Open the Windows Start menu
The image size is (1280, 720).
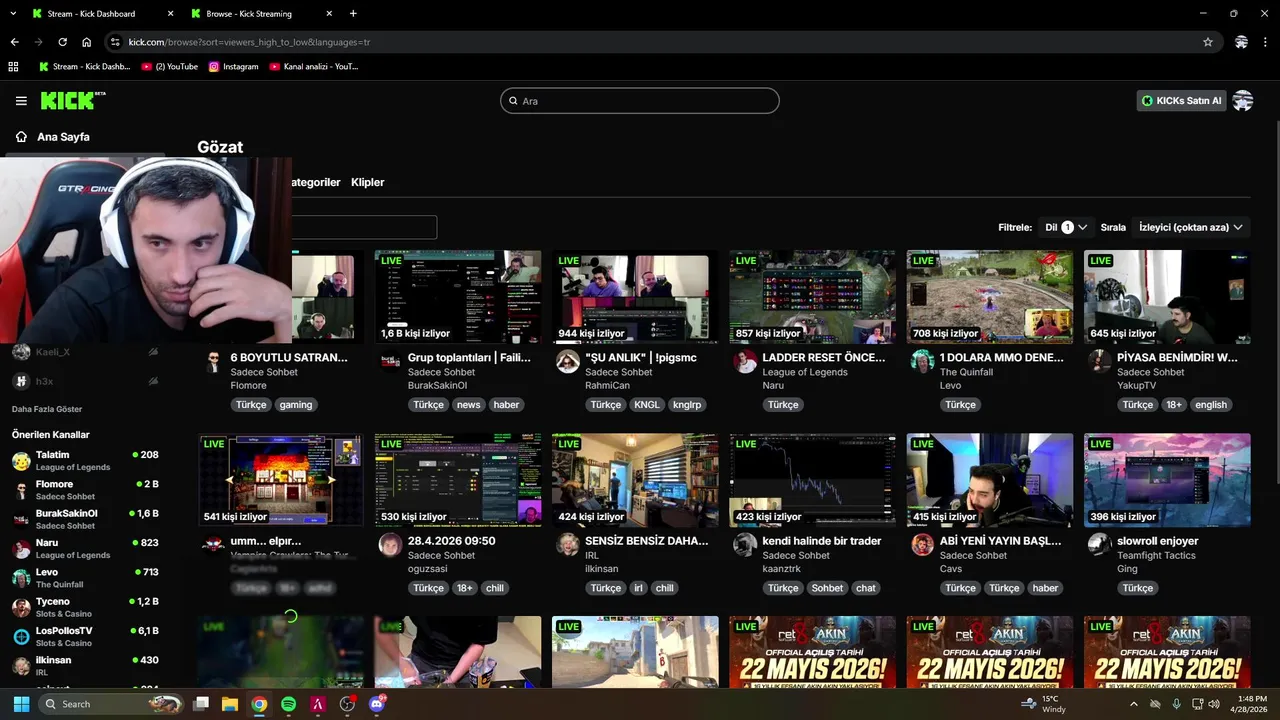tap(21, 704)
